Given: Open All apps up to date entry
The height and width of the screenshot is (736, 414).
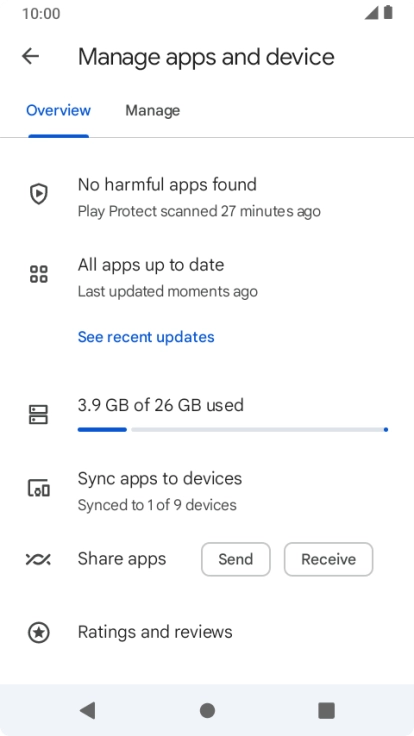Looking at the screenshot, I should [207, 277].
